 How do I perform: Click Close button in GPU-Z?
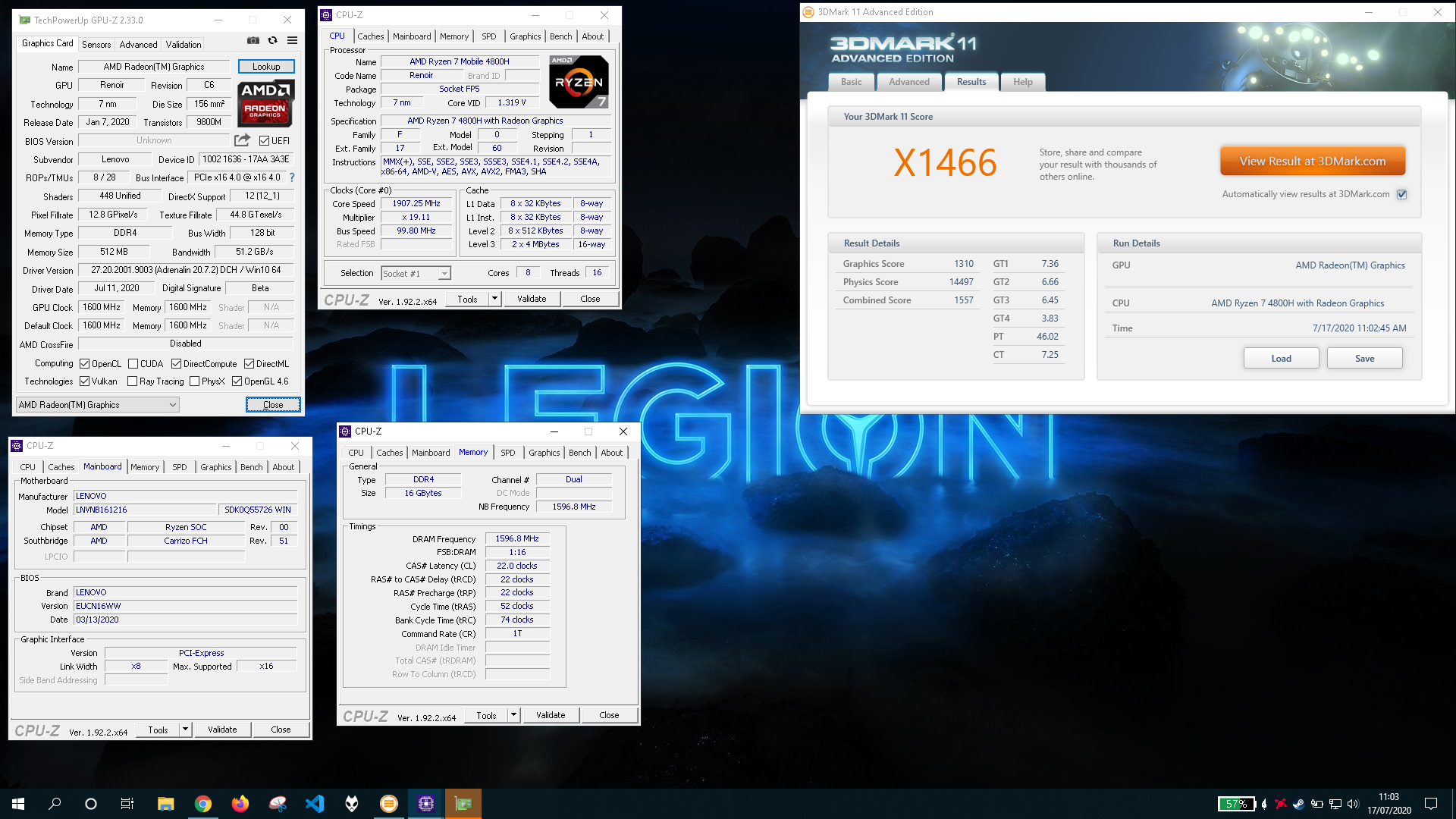(273, 405)
